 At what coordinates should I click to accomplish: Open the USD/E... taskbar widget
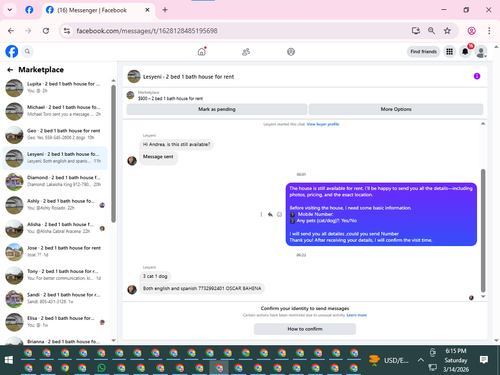click(x=389, y=360)
